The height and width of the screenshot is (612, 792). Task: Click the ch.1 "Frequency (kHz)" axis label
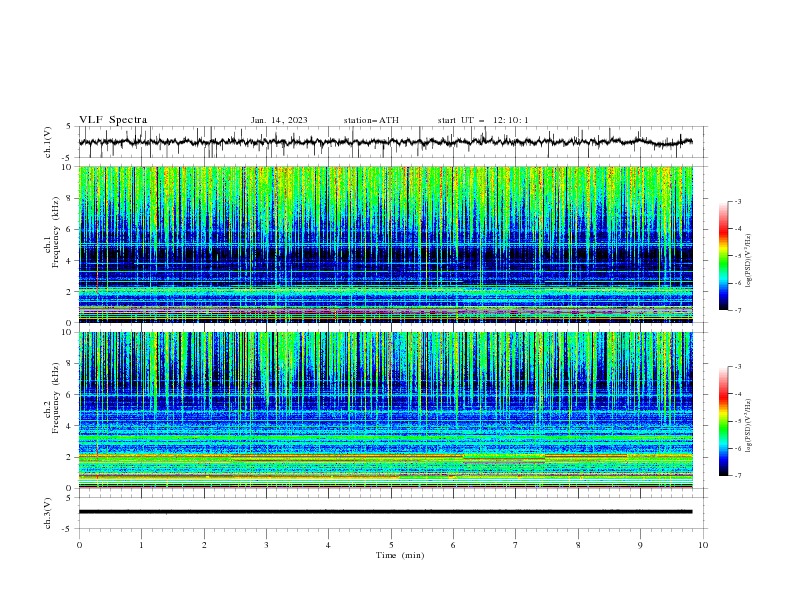point(56,230)
